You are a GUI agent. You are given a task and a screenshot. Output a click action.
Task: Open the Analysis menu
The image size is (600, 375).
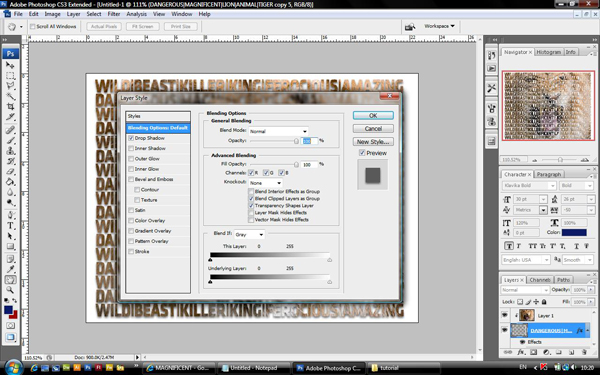(x=136, y=14)
